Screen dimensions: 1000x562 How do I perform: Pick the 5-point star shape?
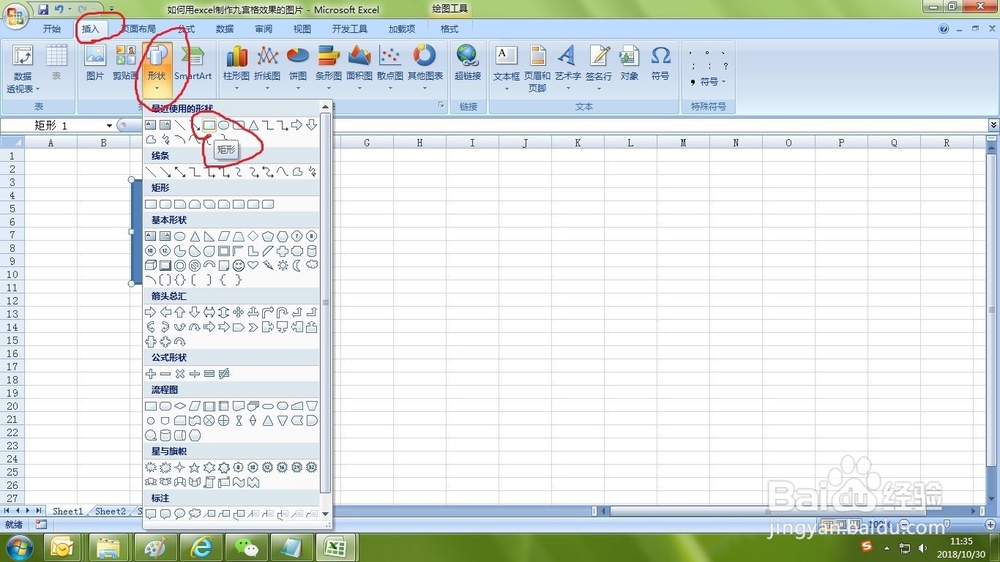click(x=195, y=468)
